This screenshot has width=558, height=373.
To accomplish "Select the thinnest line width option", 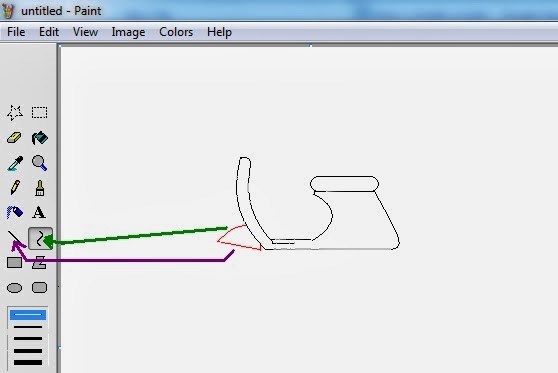I will point(28,315).
